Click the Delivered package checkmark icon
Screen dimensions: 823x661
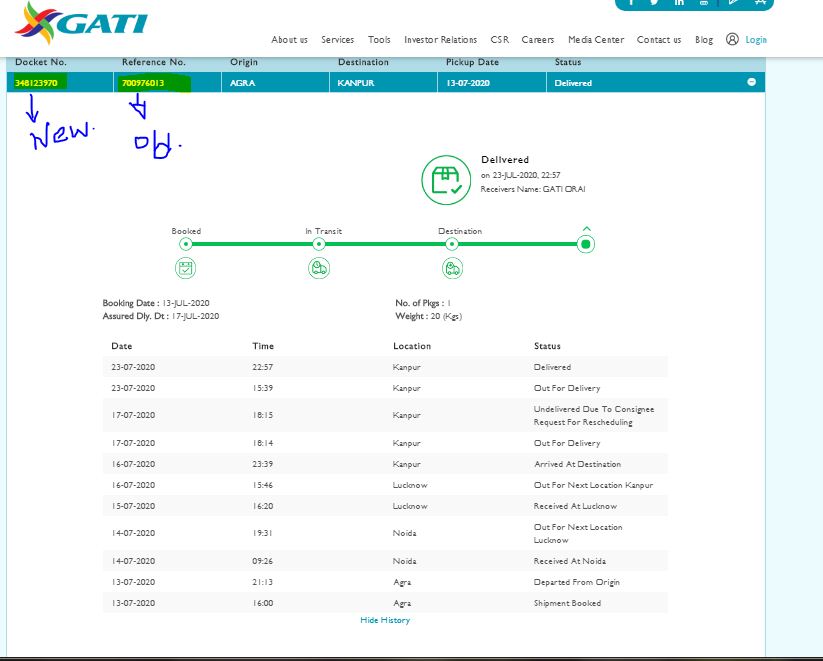(x=446, y=180)
